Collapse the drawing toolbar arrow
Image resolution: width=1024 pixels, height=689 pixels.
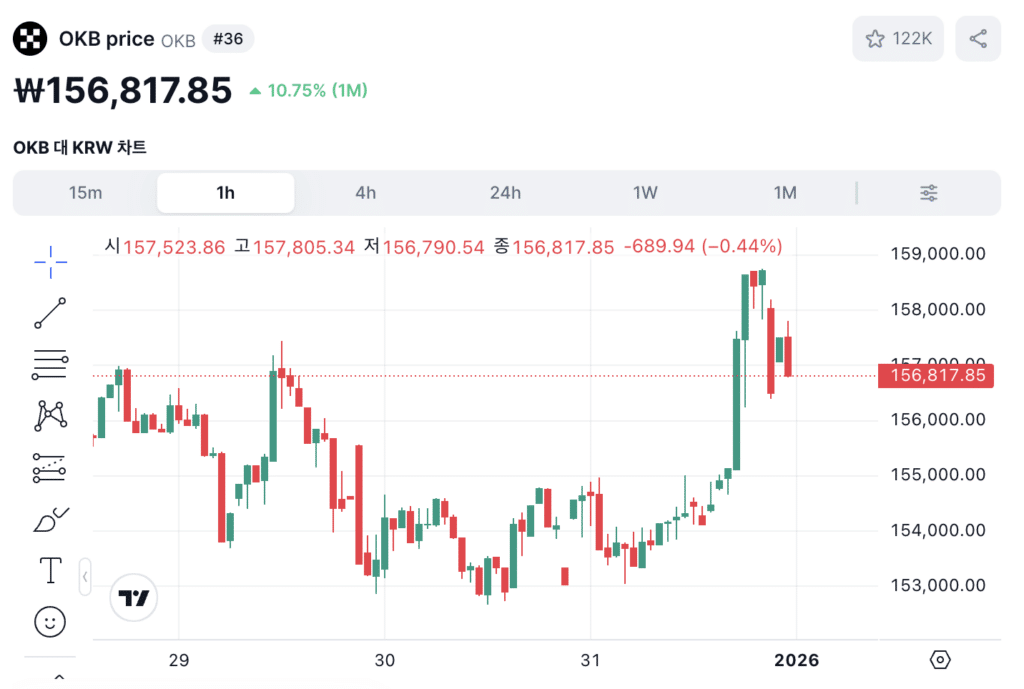(85, 577)
